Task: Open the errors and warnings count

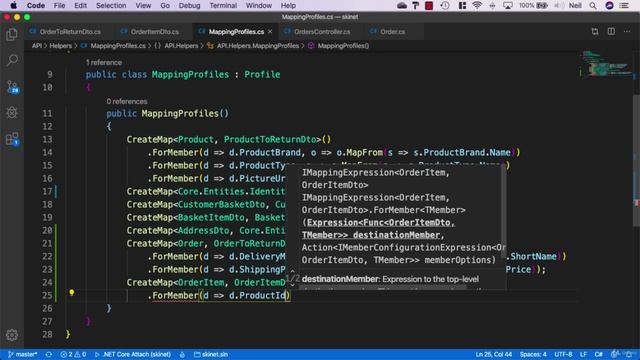Action: coord(73,354)
